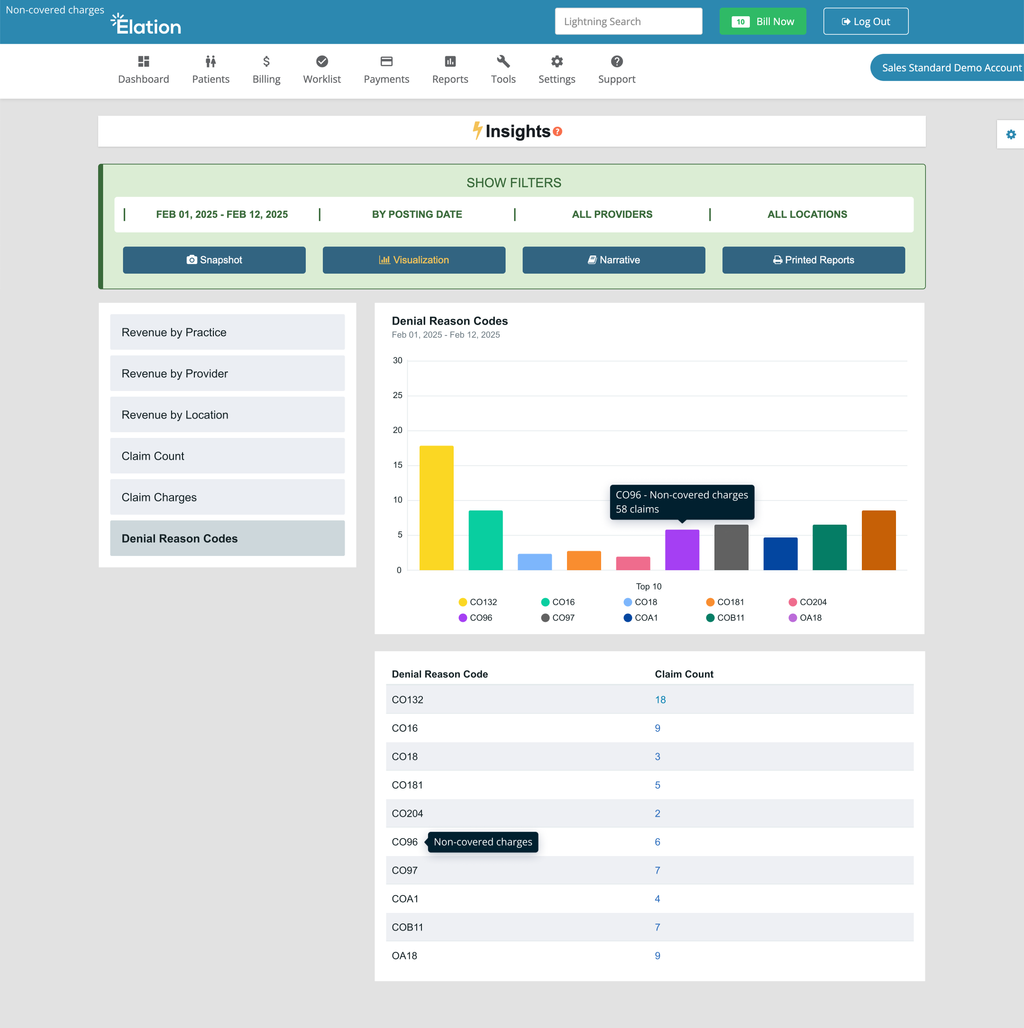Toggle CO96 legend entry in chart
This screenshot has width=1024, height=1028.
(x=475, y=618)
